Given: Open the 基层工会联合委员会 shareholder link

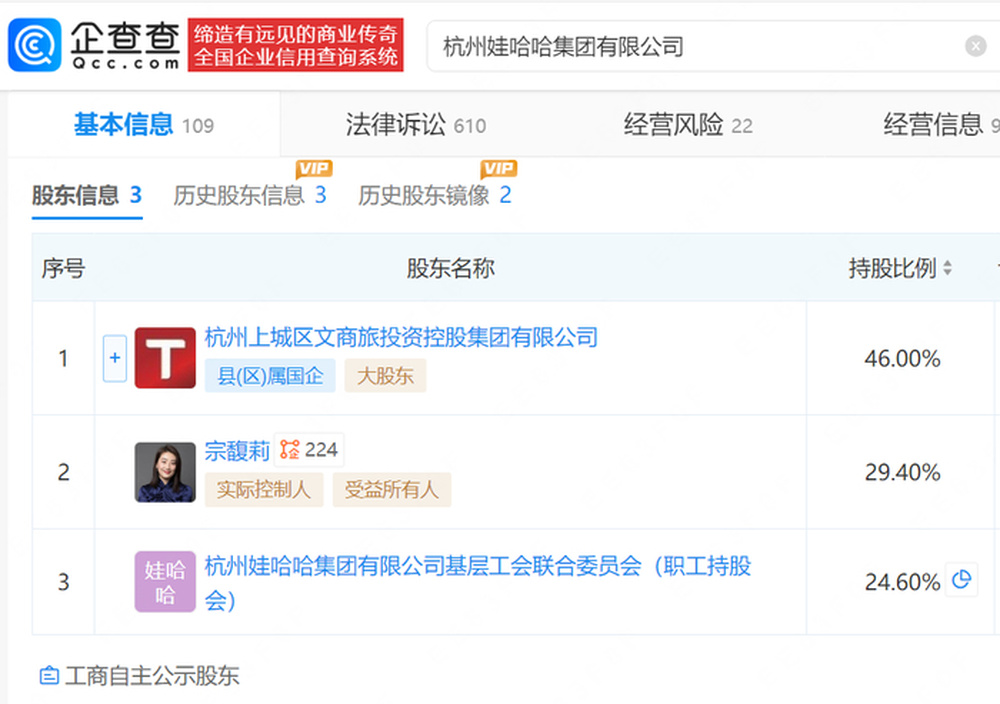Looking at the screenshot, I should 478,583.
